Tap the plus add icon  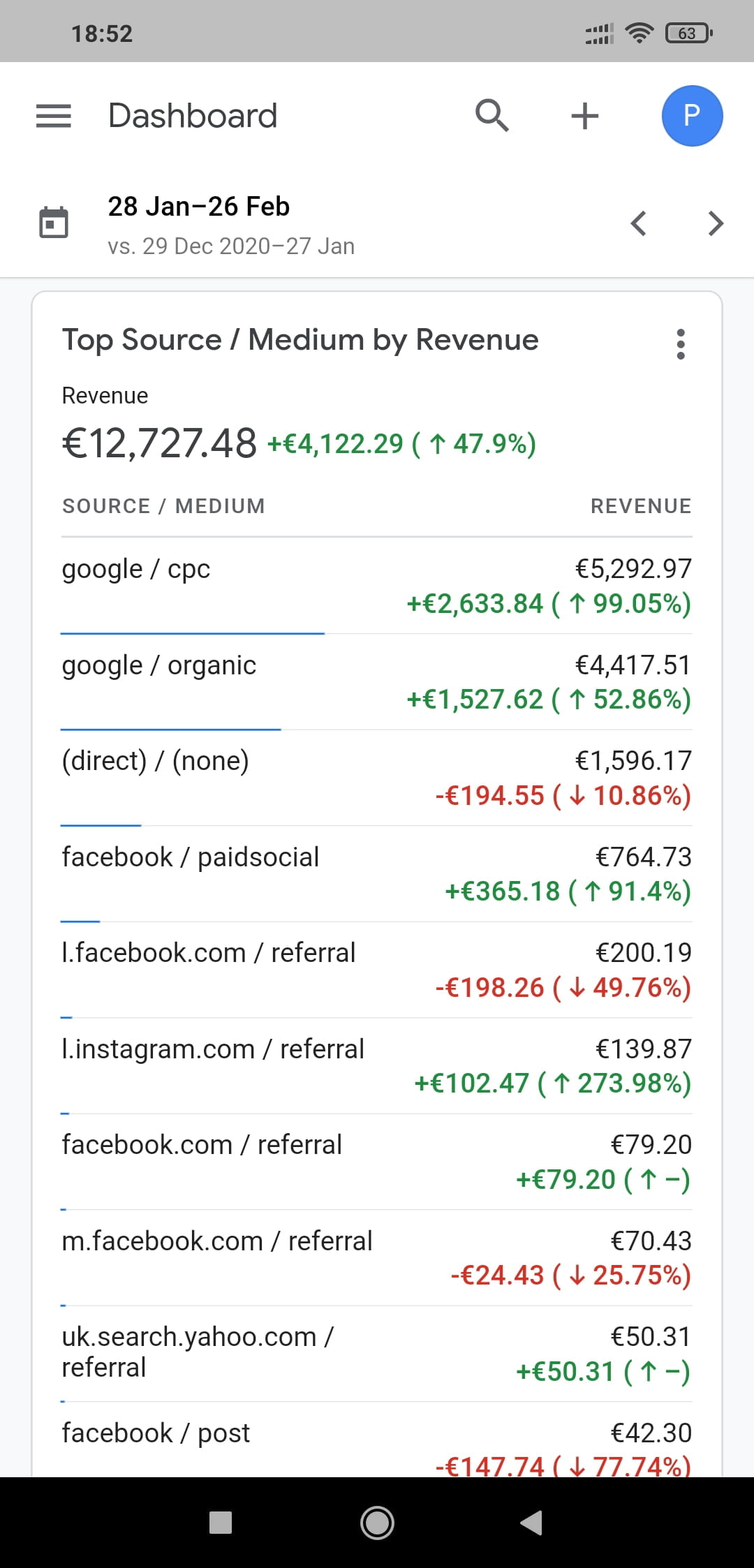click(585, 116)
